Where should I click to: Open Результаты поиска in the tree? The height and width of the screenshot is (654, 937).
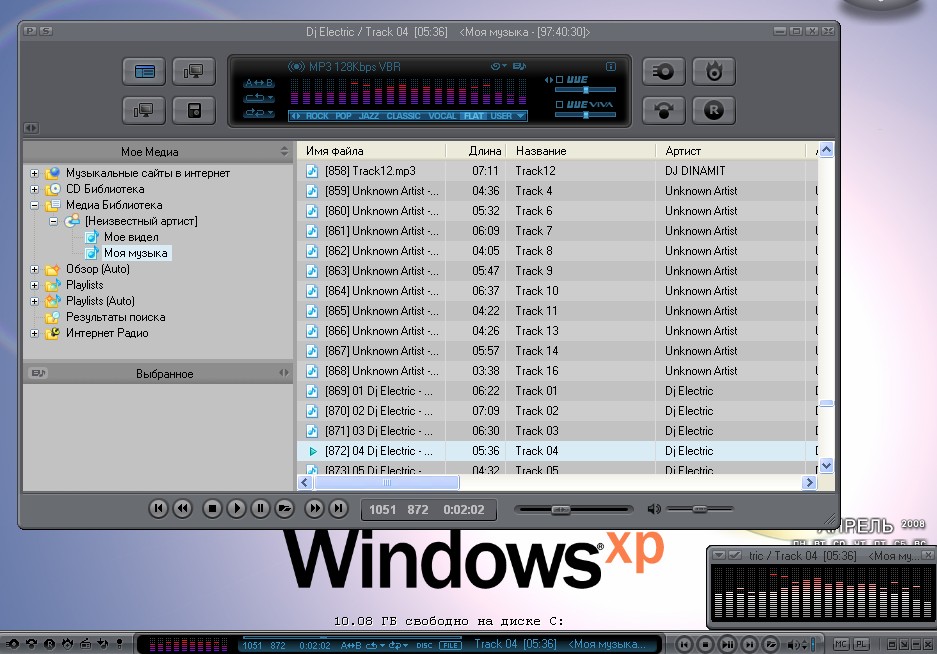(115, 317)
